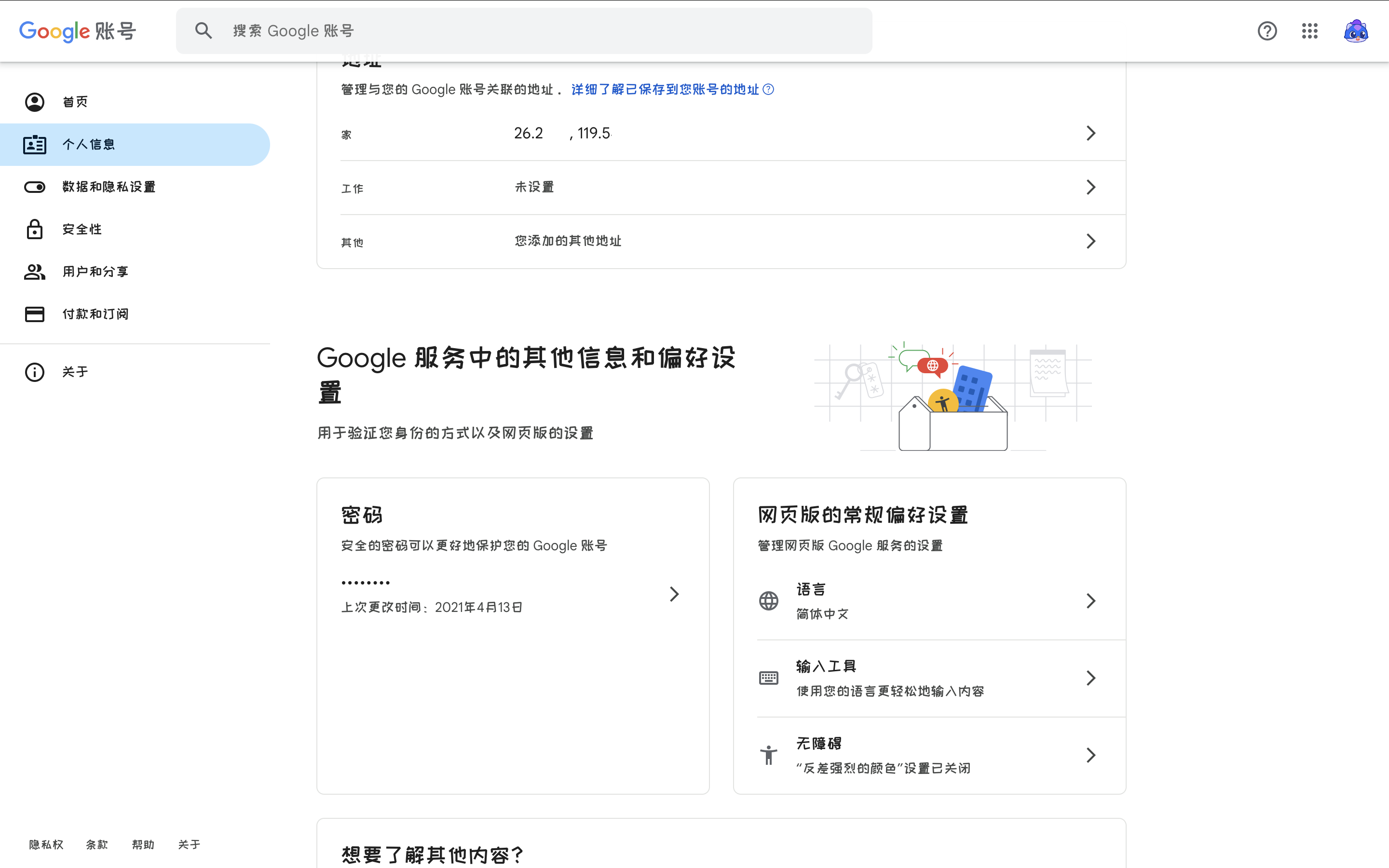Click the 使用您的语言更轻松地输入内容 description

890,691
